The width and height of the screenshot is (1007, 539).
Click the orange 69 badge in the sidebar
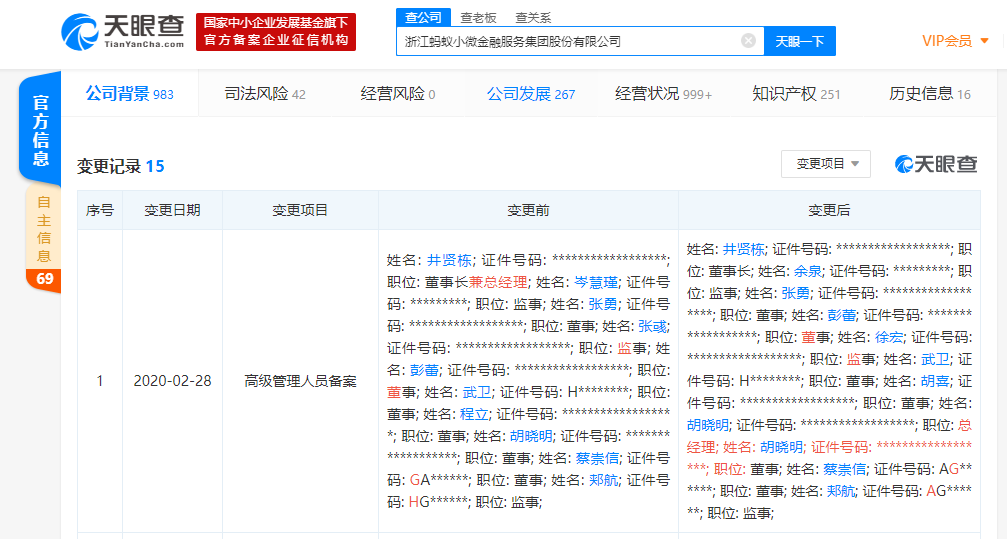tap(44, 279)
